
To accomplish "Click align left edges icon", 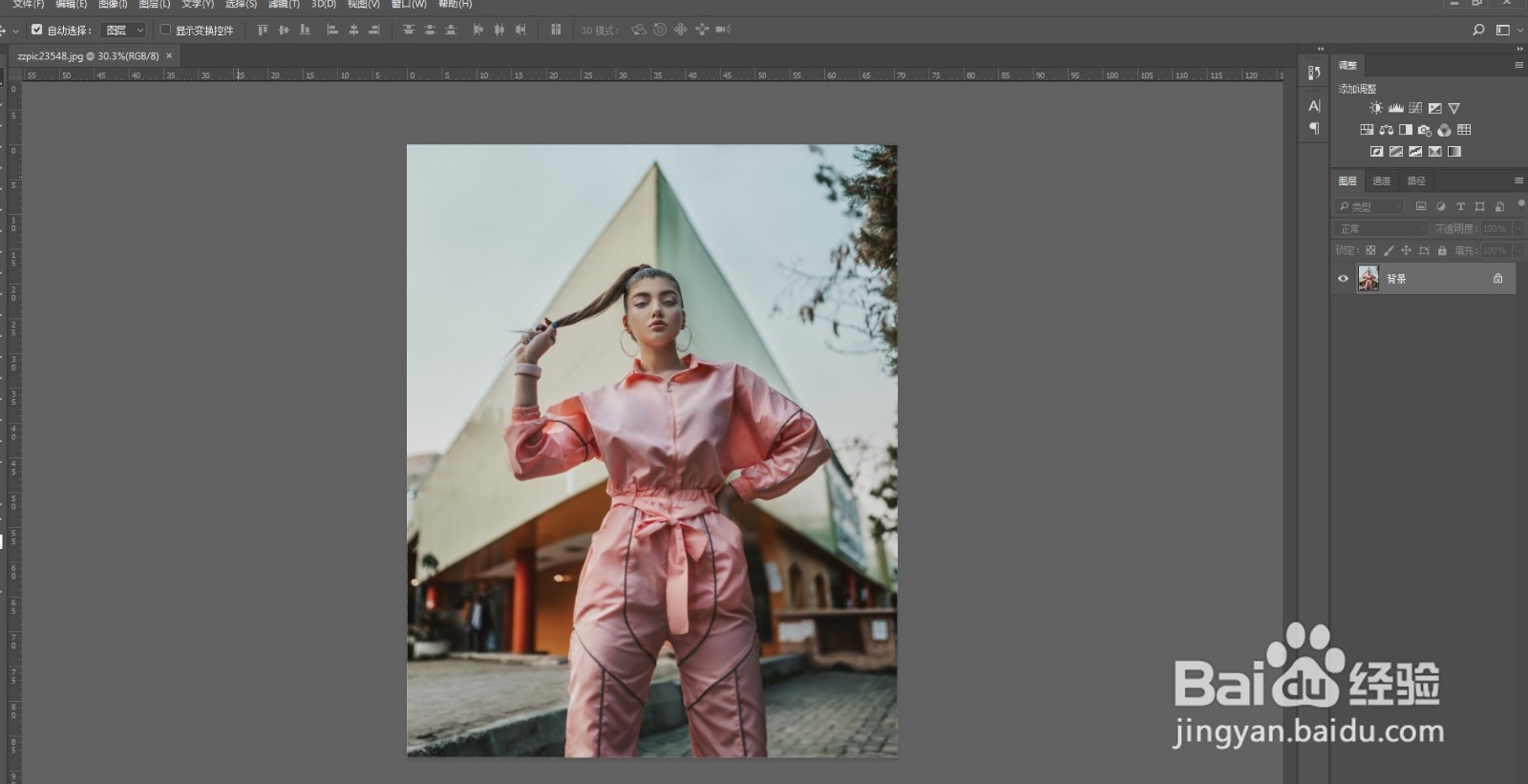I will pyautogui.click(x=332, y=30).
